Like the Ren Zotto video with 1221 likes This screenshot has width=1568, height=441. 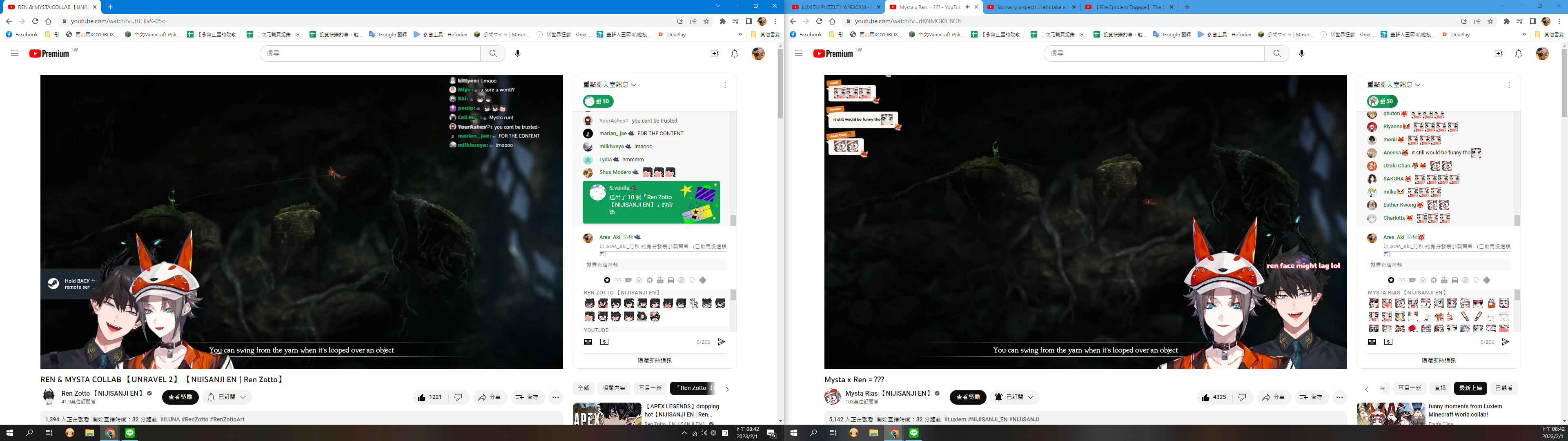(x=430, y=397)
